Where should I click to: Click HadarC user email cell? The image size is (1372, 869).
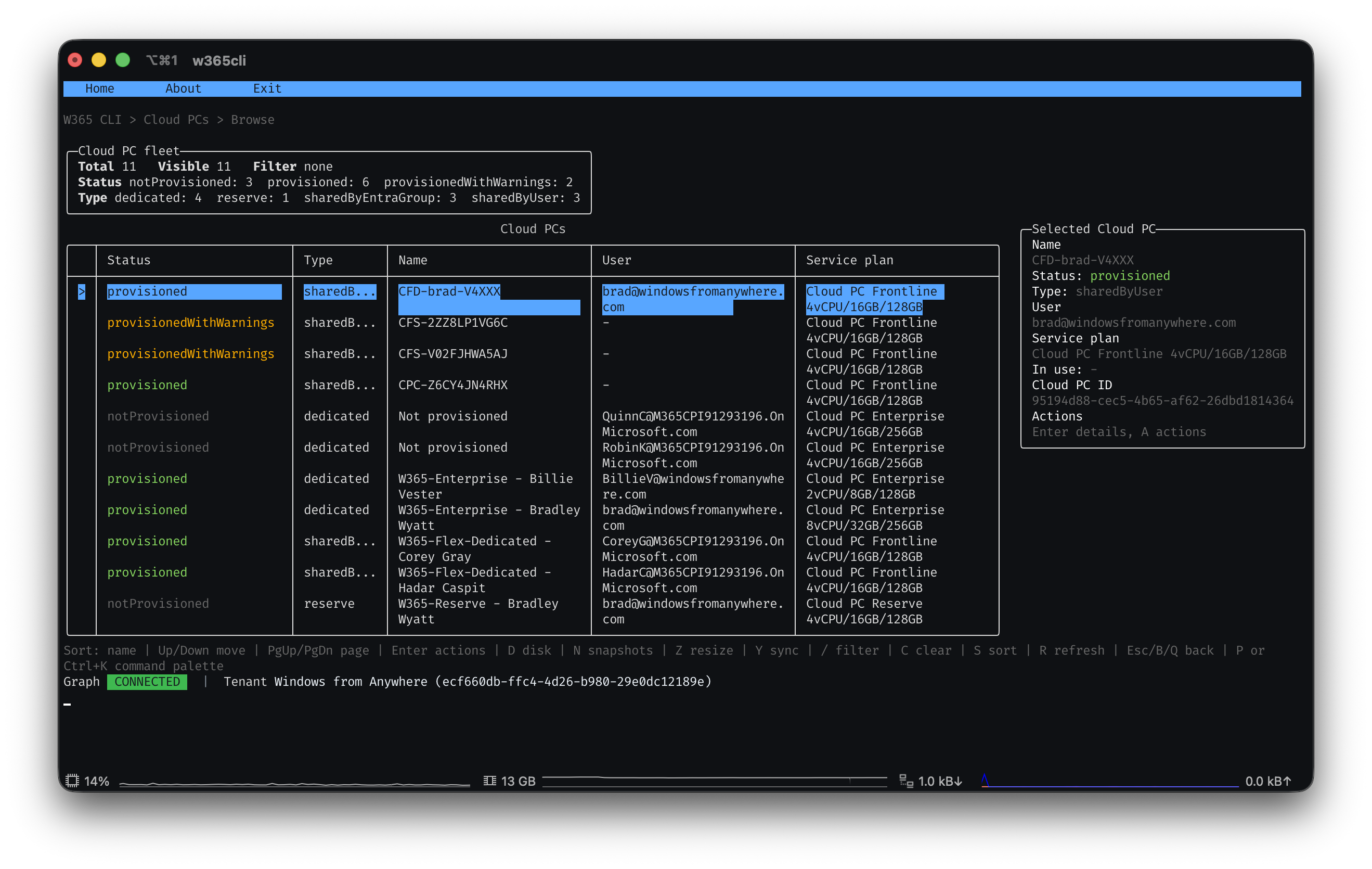pyautogui.click(x=693, y=580)
